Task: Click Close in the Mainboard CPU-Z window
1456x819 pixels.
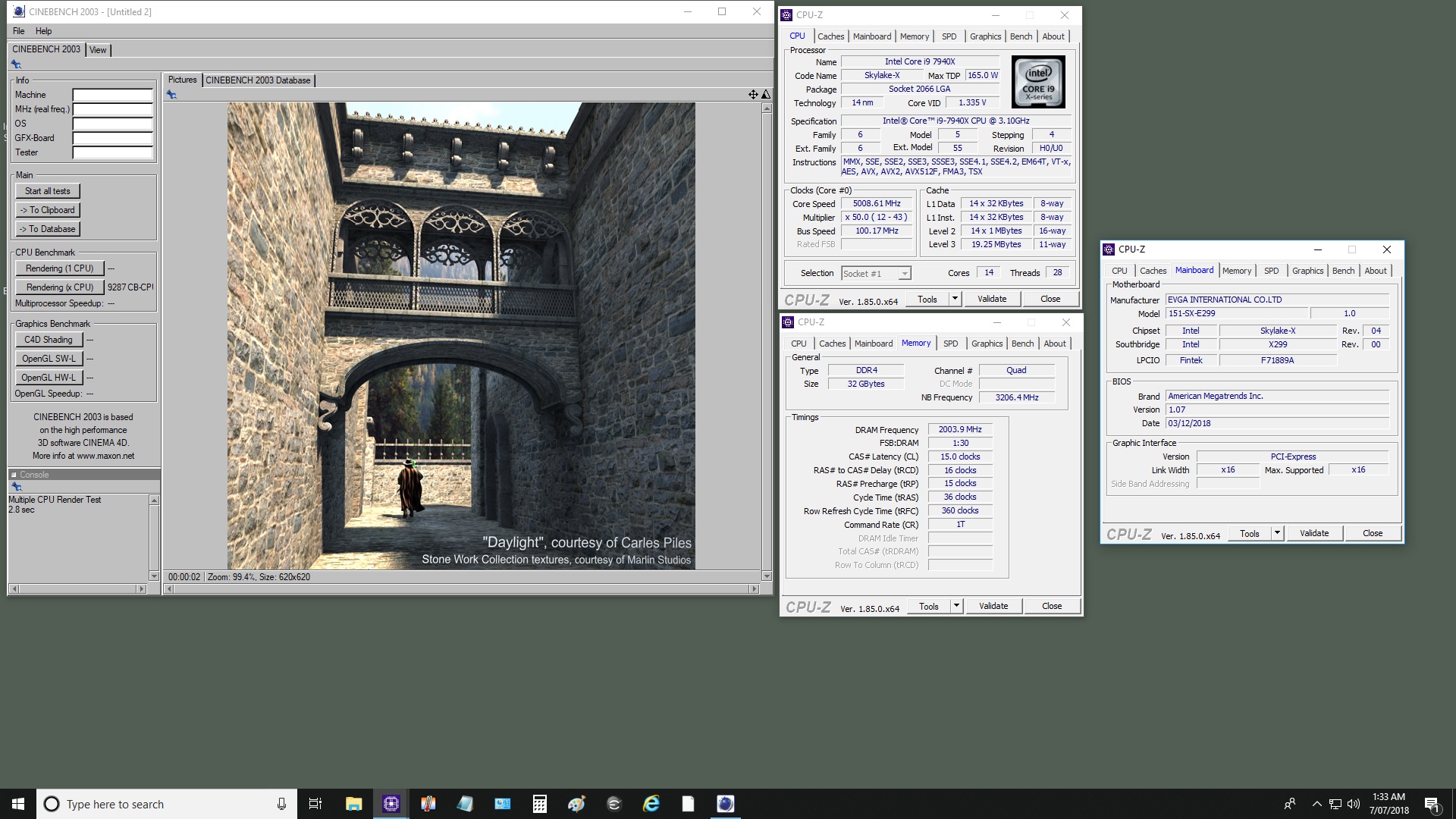Action: pos(1373,533)
